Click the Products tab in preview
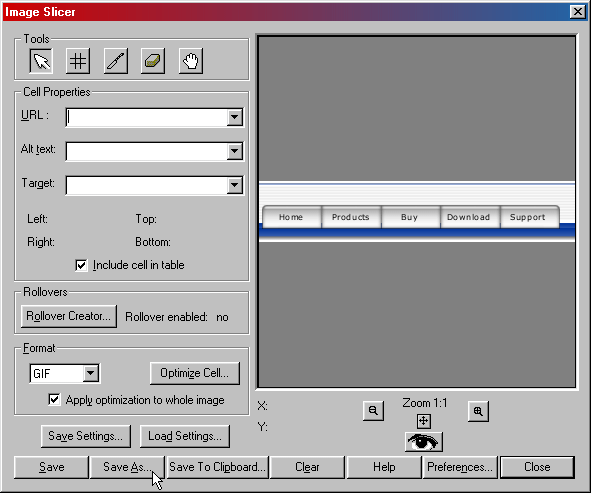The image size is (591, 493). pos(351,217)
